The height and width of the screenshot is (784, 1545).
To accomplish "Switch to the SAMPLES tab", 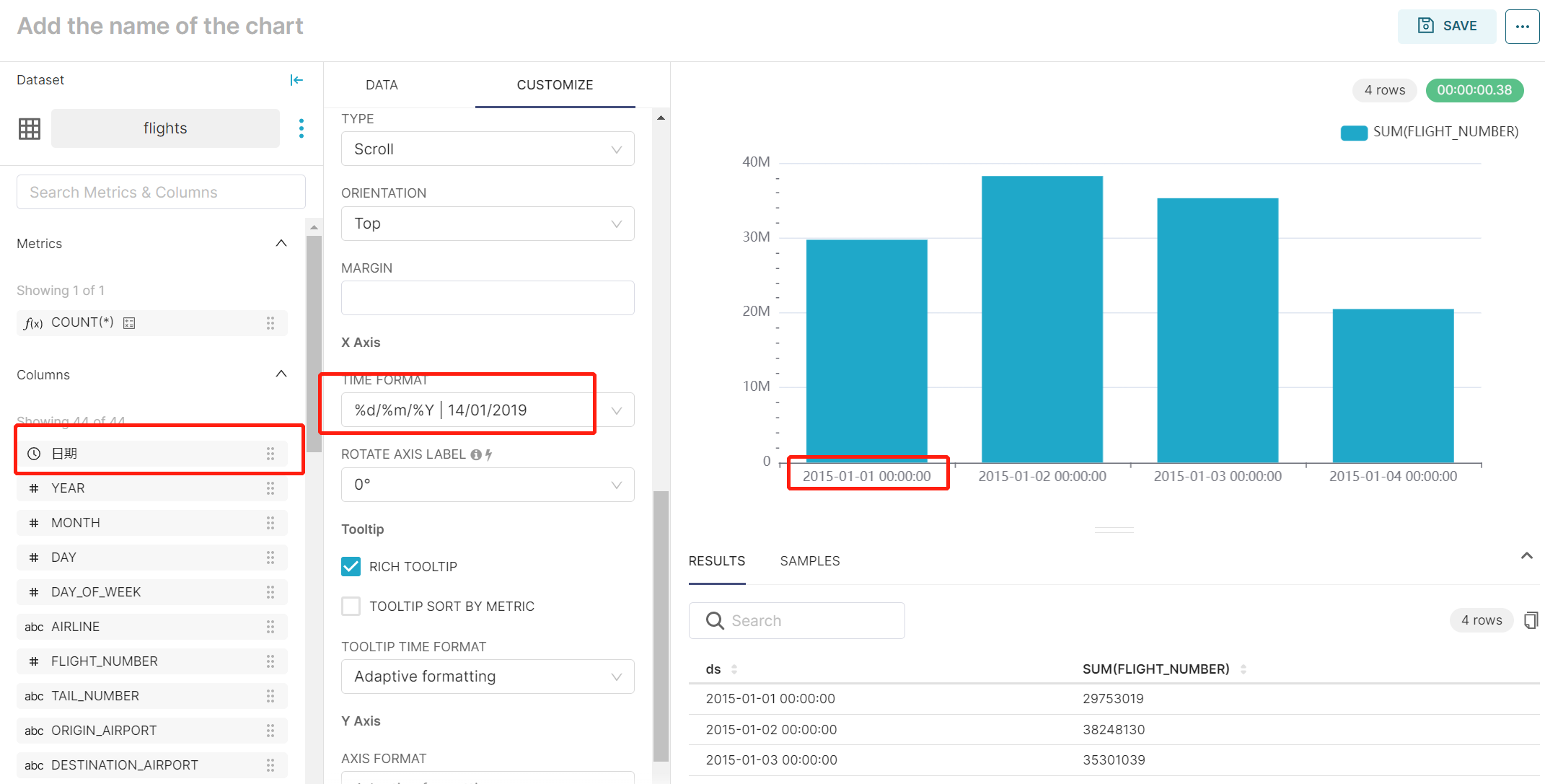I will 809,561.
